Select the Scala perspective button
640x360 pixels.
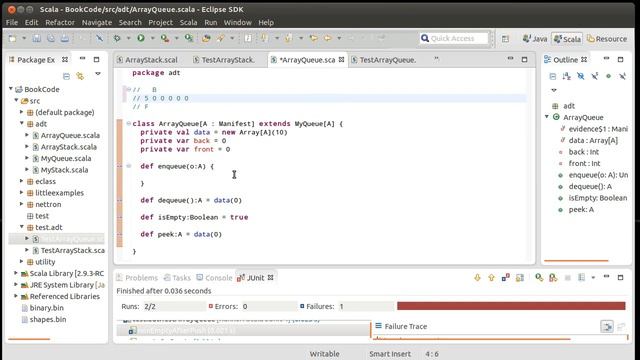pos(567,39)
